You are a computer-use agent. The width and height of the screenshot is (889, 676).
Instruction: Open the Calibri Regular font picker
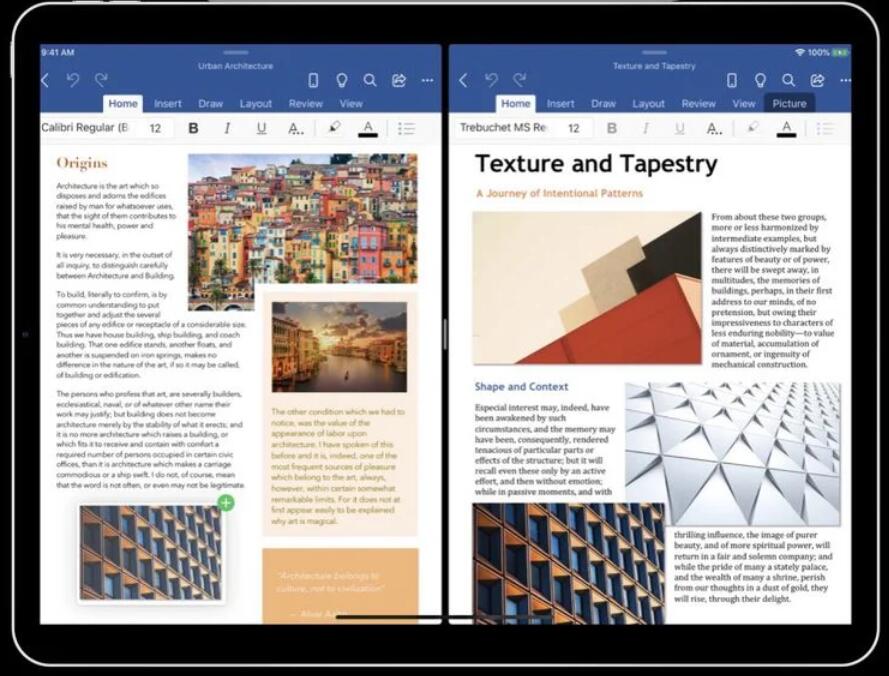pos(85,128)
